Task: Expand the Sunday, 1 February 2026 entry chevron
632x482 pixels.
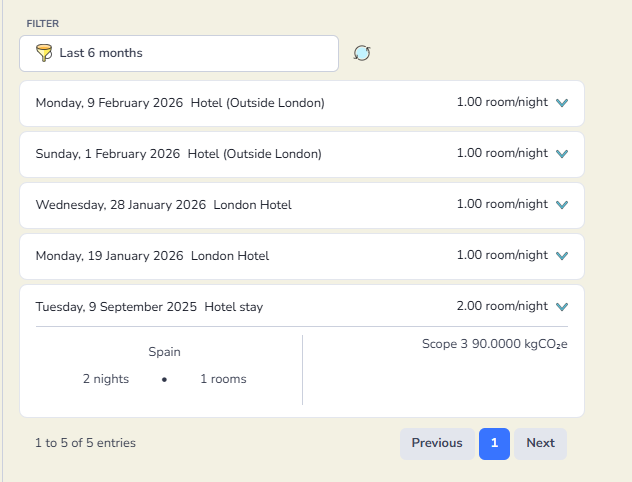Action: tap(561, 154)
